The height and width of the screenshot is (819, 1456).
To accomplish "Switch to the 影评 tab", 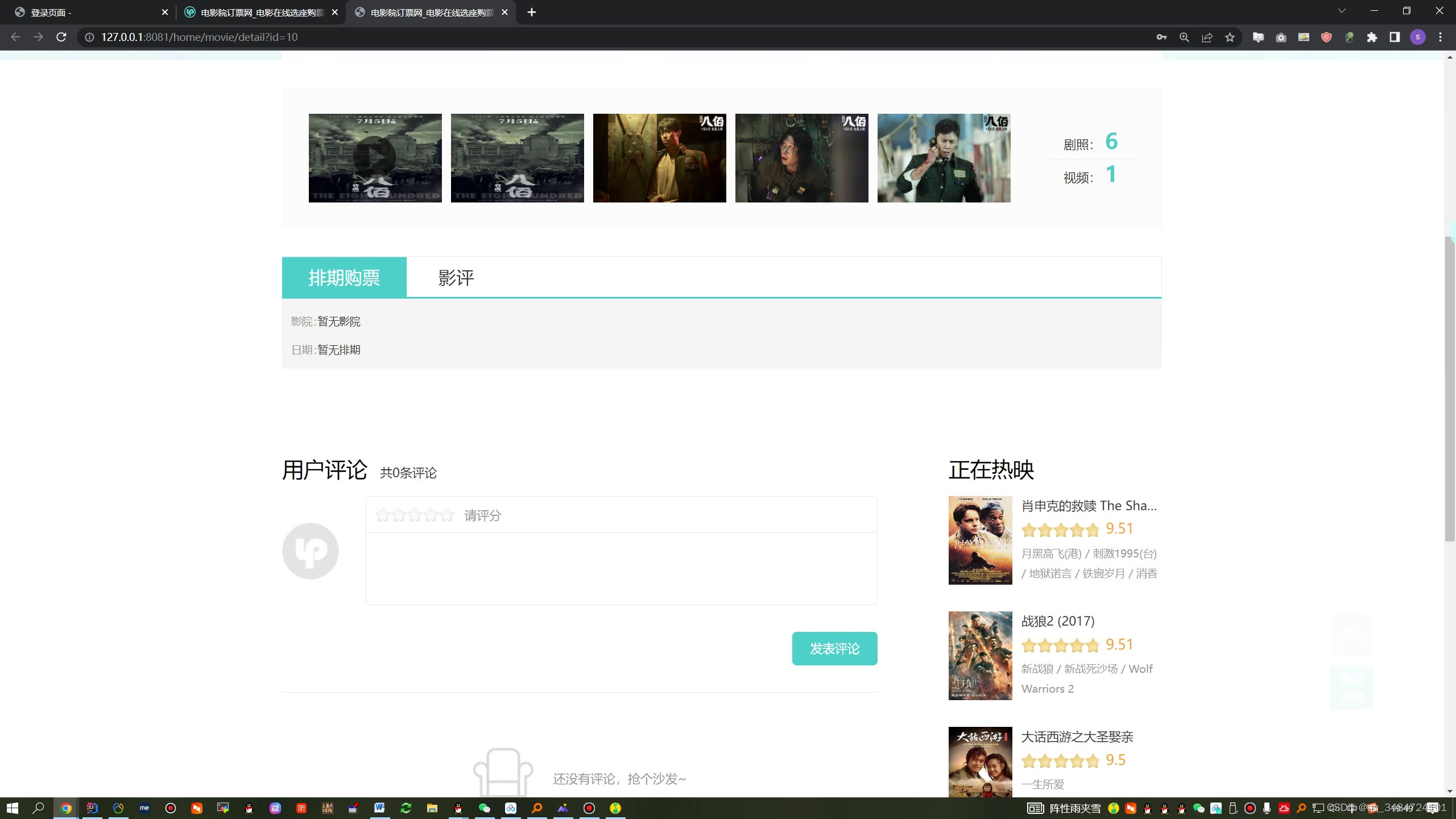I will tap(456, 278).
